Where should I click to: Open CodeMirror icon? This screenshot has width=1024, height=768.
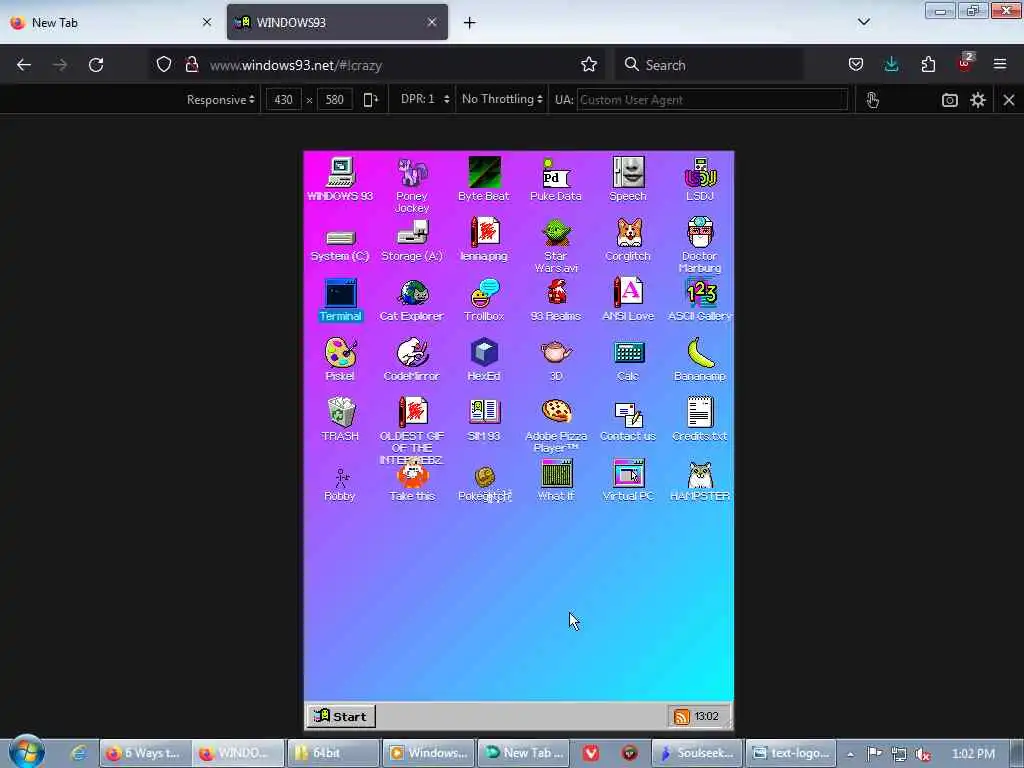tap(412, 353)
